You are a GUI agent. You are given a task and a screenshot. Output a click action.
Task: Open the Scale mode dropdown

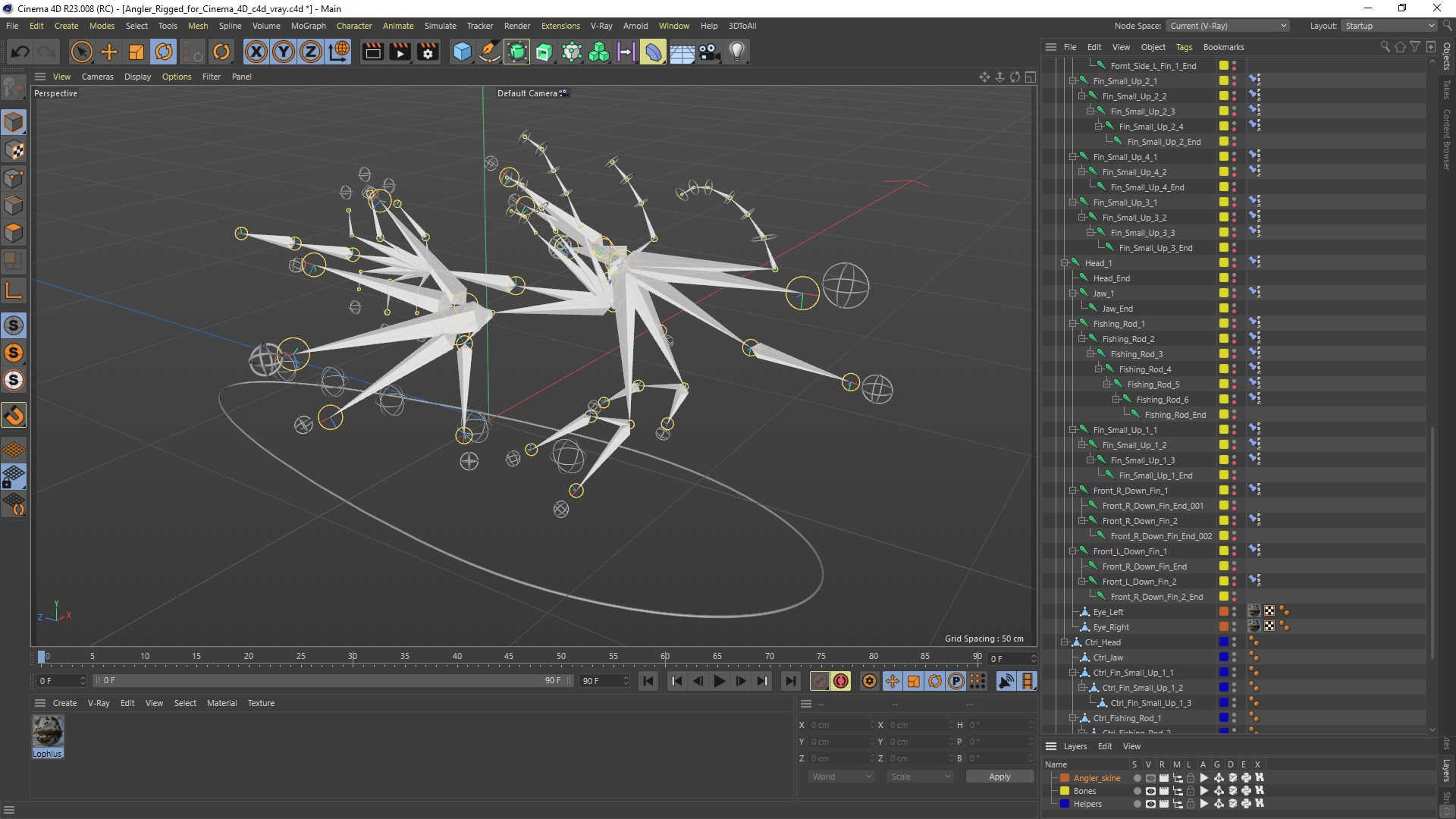click(920, 777)
